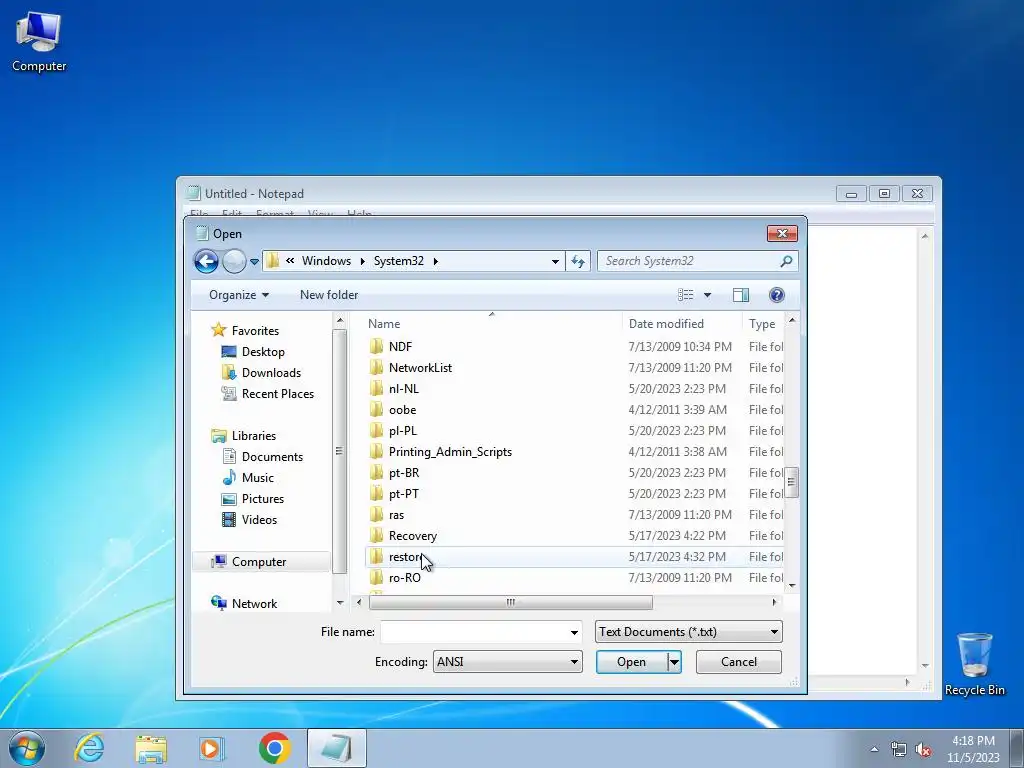1024x768 pixels.
Task: Click the New folder button
Action: (329, 295)
